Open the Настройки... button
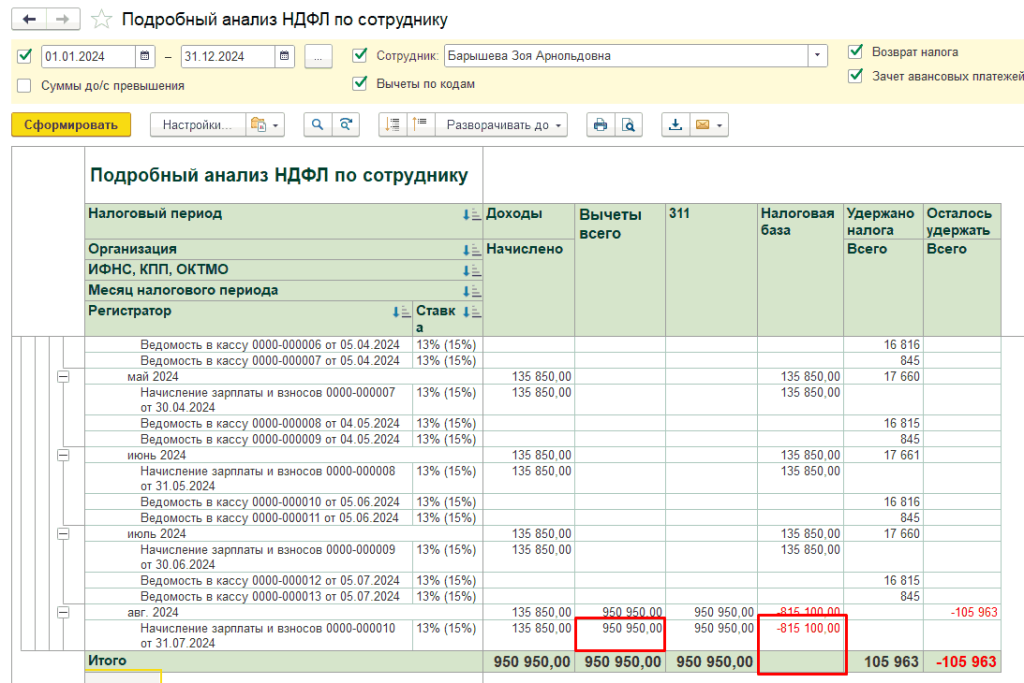1024x683 pixels. coord(197,125)
